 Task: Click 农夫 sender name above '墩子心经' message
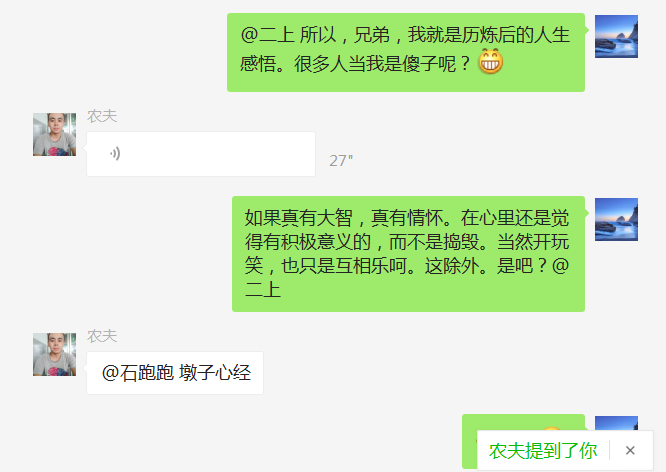coord(102,336)
